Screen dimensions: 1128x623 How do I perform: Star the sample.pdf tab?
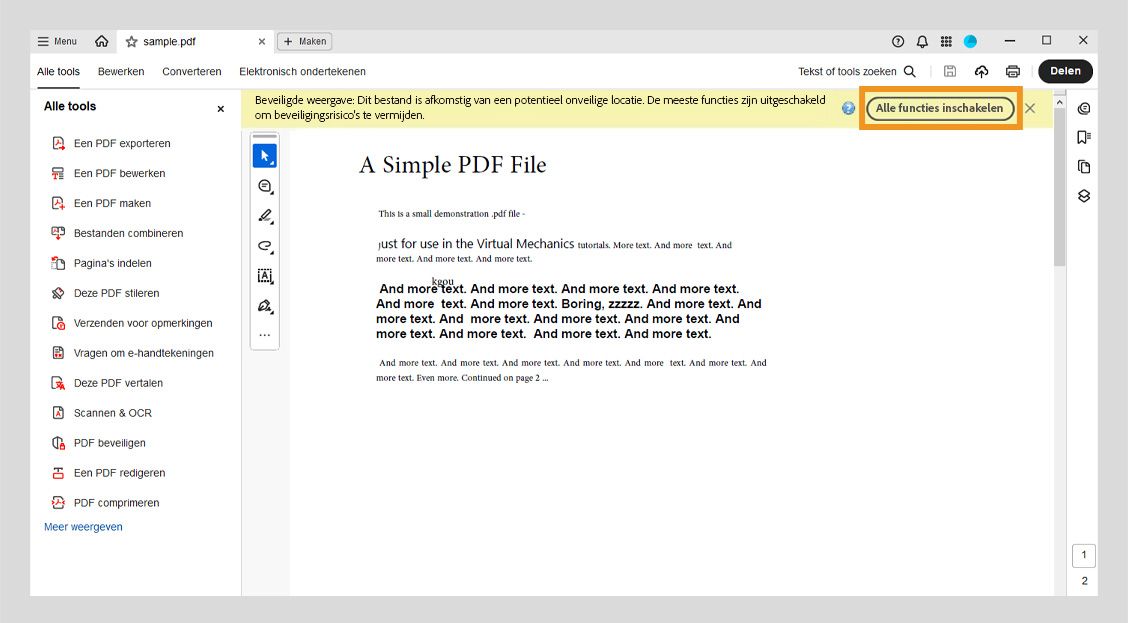[x=132, y=42]
